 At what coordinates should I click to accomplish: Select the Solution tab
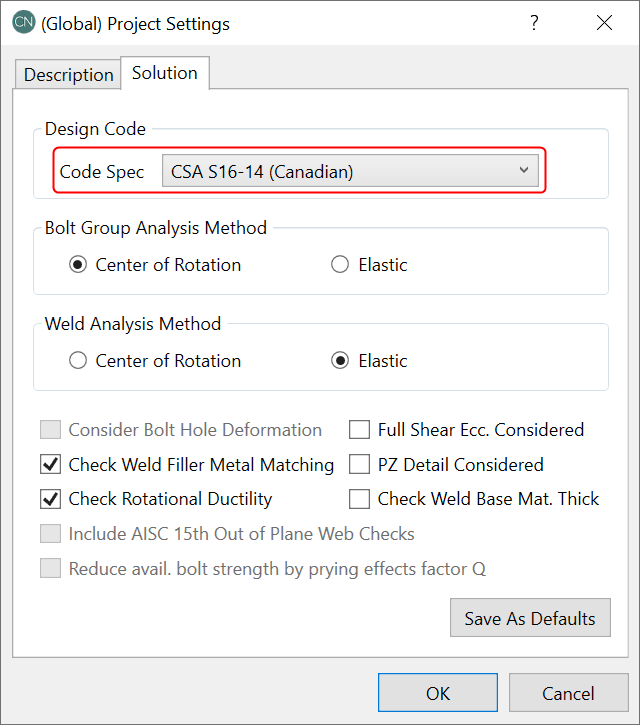pos(165,73)
